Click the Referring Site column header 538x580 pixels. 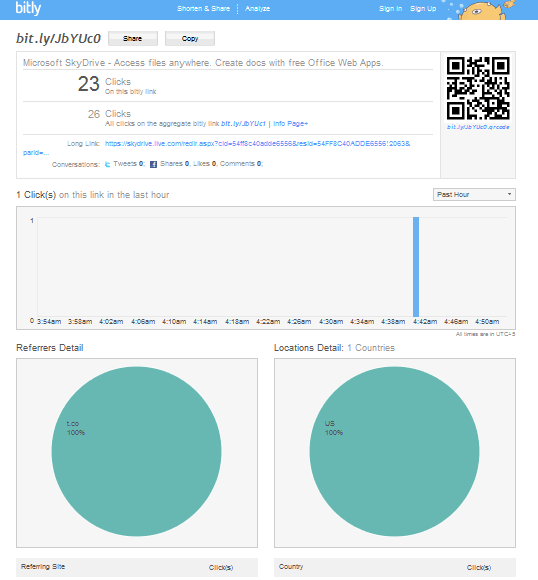coord(43,567)
